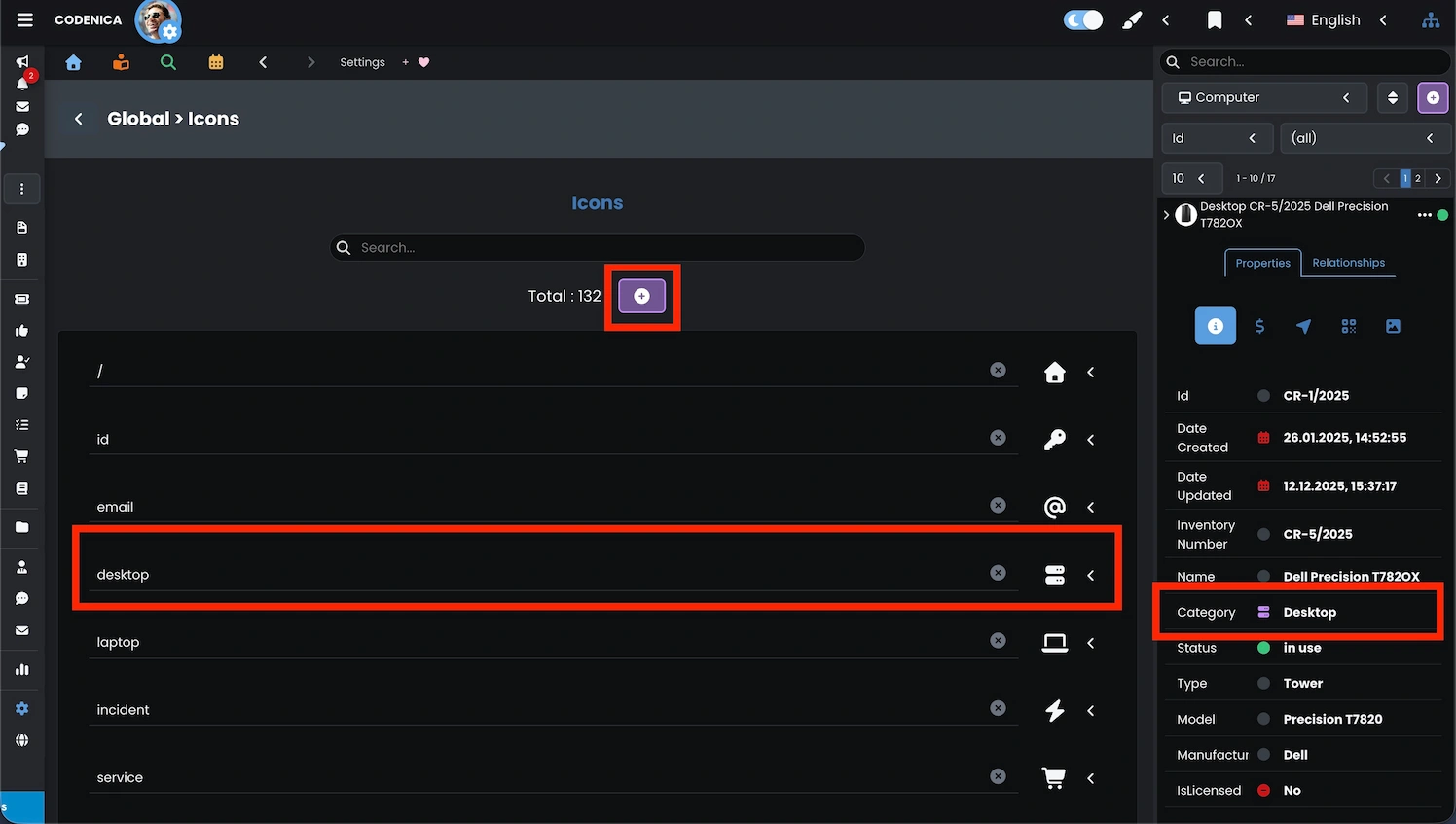Click the theme brush icon in the top bar
1456x824 pixels.
[1131, 19]
